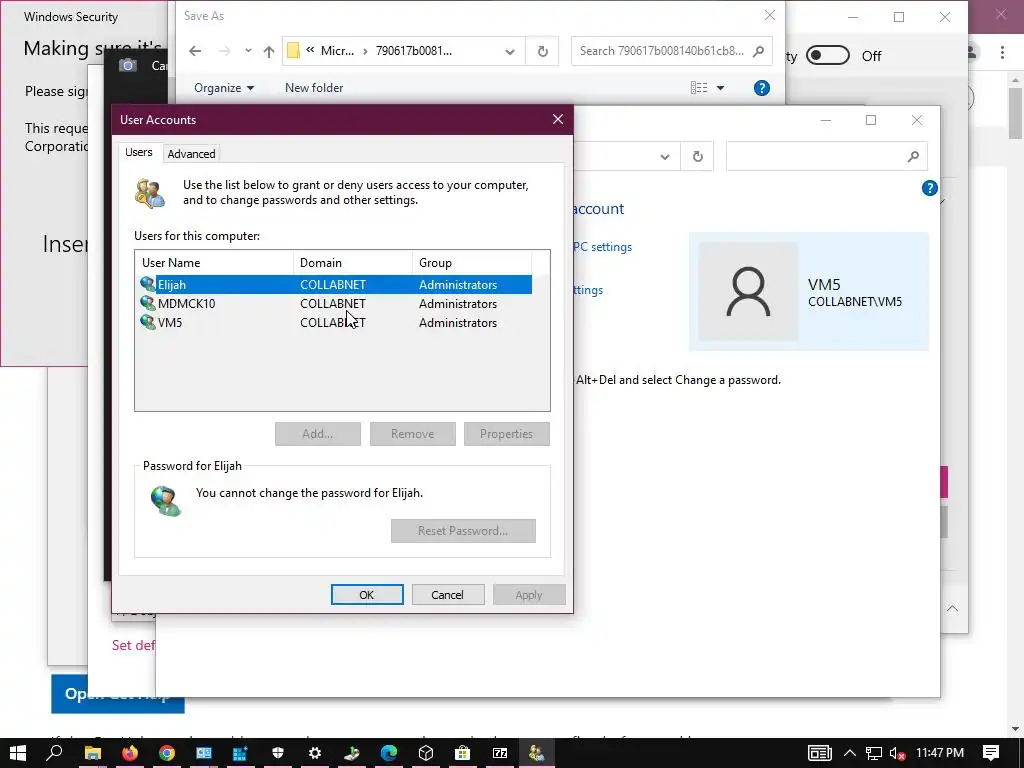Screen dimensions: 1024x768
Task: Click the Remove button
Action: click(412, 434)
